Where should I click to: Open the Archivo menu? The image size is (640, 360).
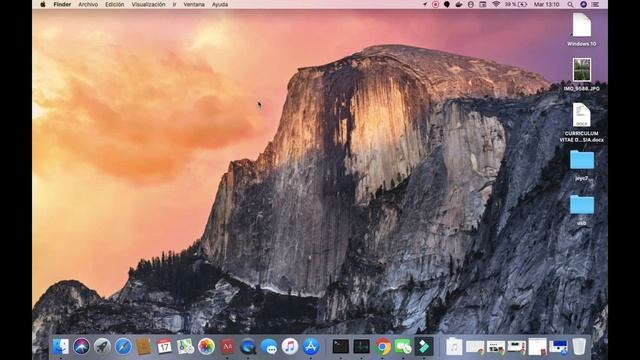[x=88, y=4]
